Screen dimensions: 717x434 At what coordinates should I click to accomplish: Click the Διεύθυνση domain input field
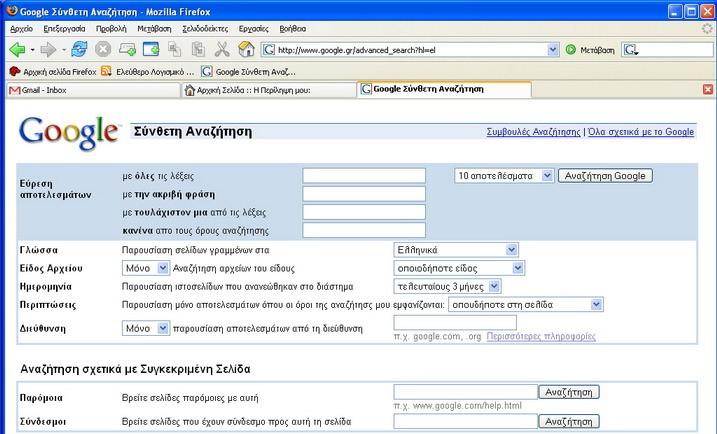455,322
